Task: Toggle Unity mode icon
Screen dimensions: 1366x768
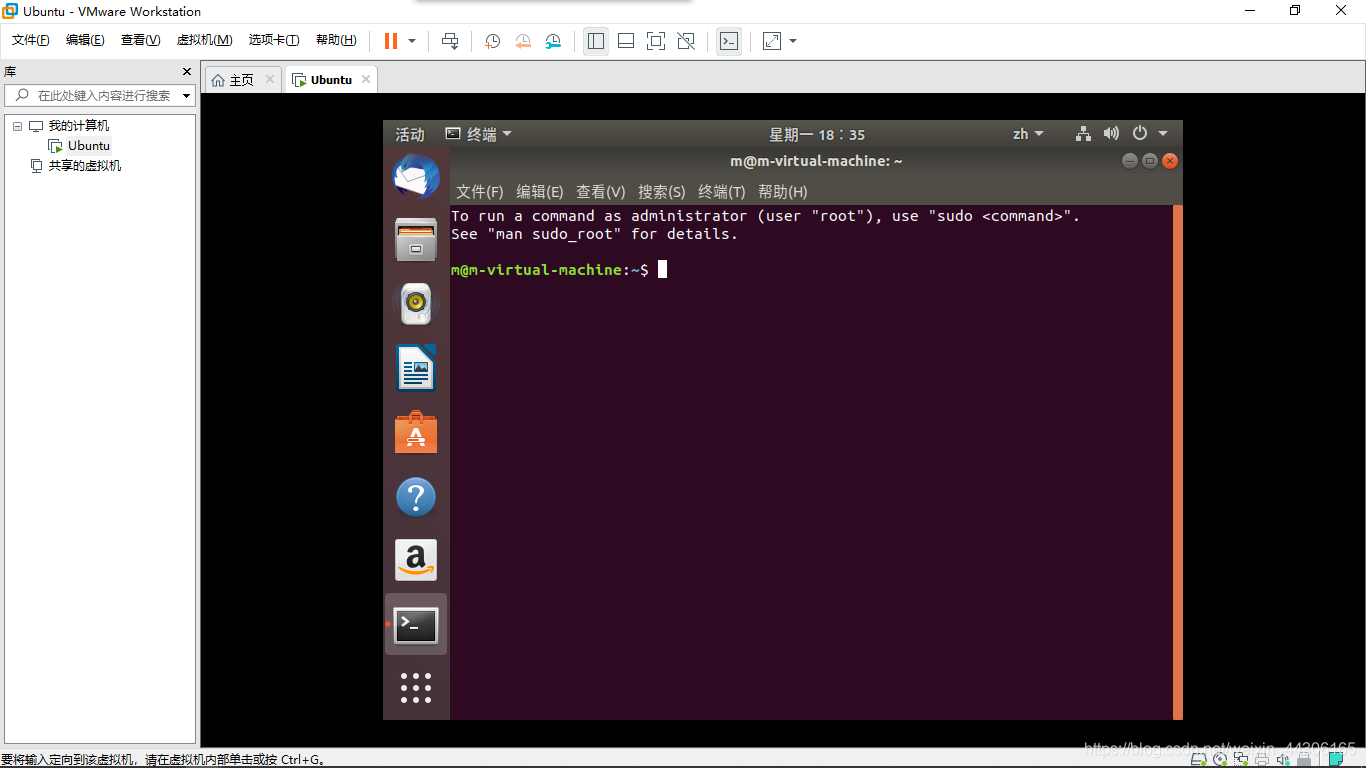Action: 686,41
